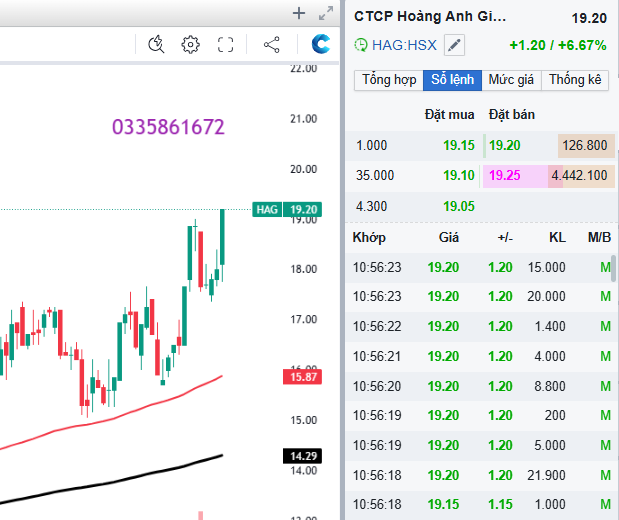The width and height of the screenshot is (619, 520).
Task: Click the trades list scrollbar thumb
Action: (613, 268)
